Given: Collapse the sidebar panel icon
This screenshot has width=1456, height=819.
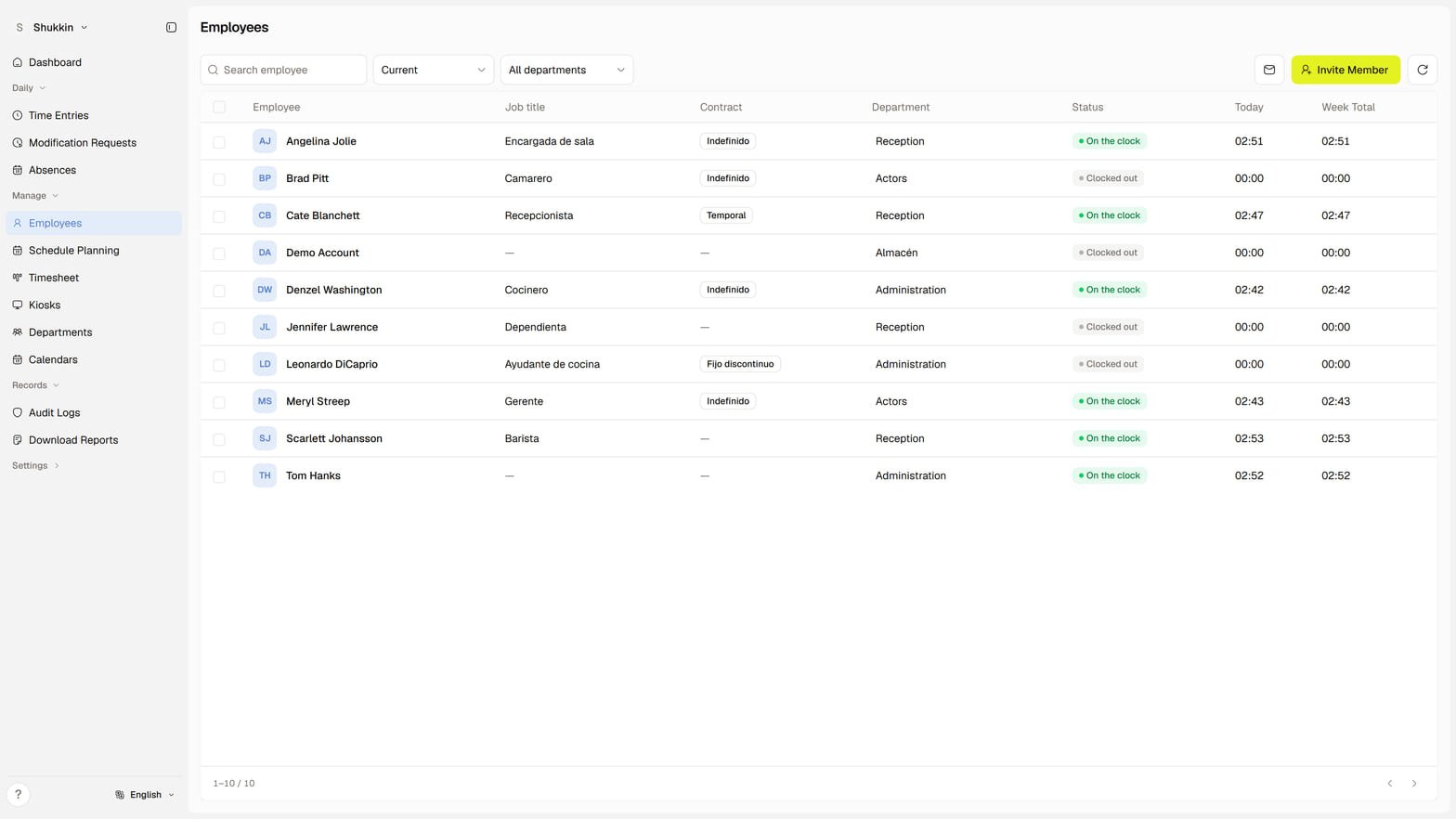Looking at the screenshot, I should (x=171, y=28).
